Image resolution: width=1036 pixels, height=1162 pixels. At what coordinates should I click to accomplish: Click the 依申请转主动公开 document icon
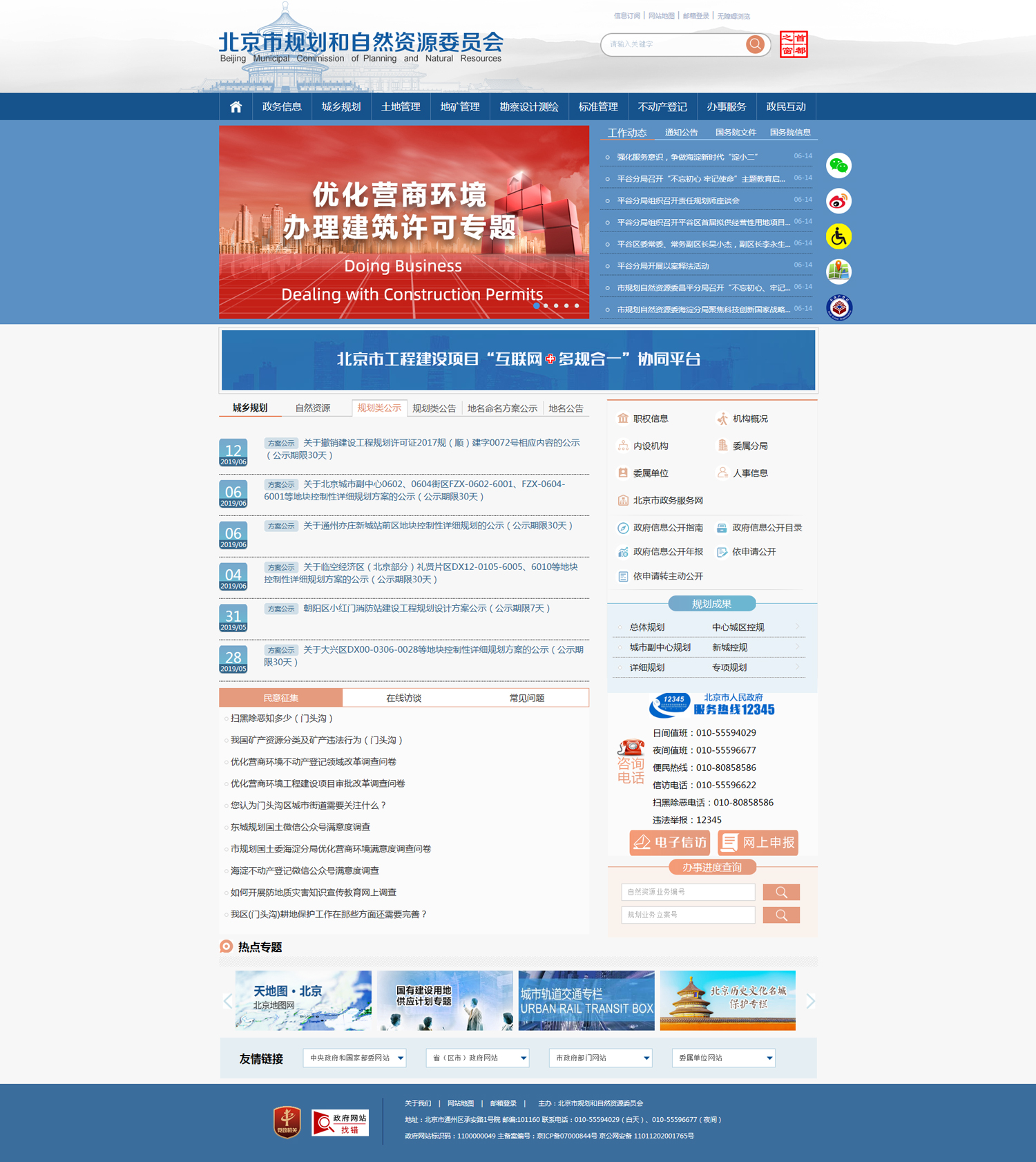pyautogui.click(x=623, y=576)
